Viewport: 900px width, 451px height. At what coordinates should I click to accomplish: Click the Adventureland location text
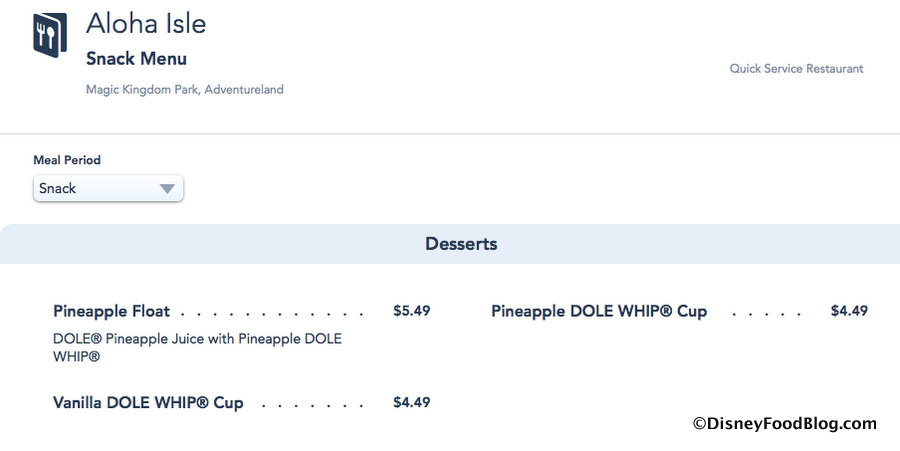tap(244, 90)
